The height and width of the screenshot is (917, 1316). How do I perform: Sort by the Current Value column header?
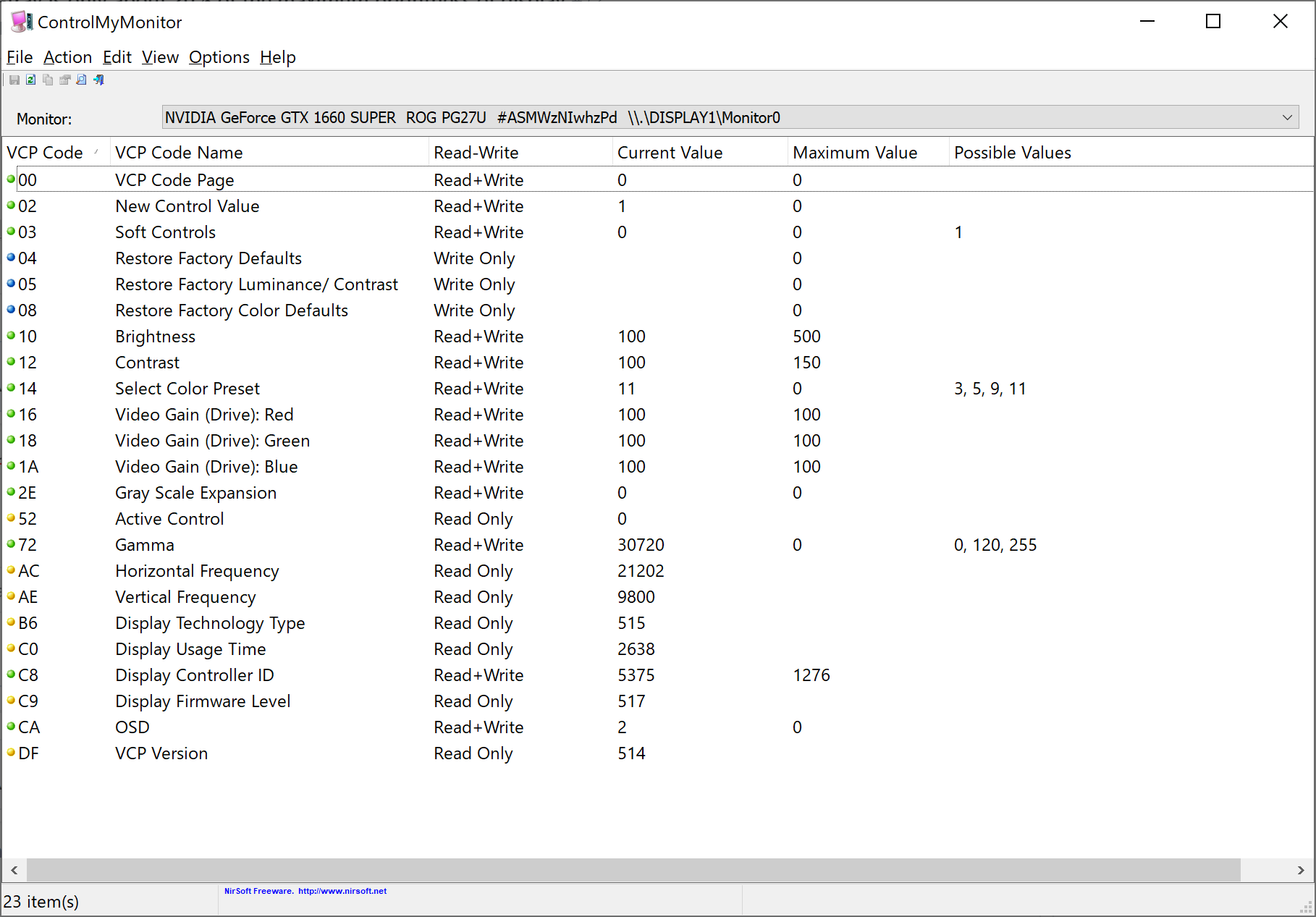tap(669, 152)
